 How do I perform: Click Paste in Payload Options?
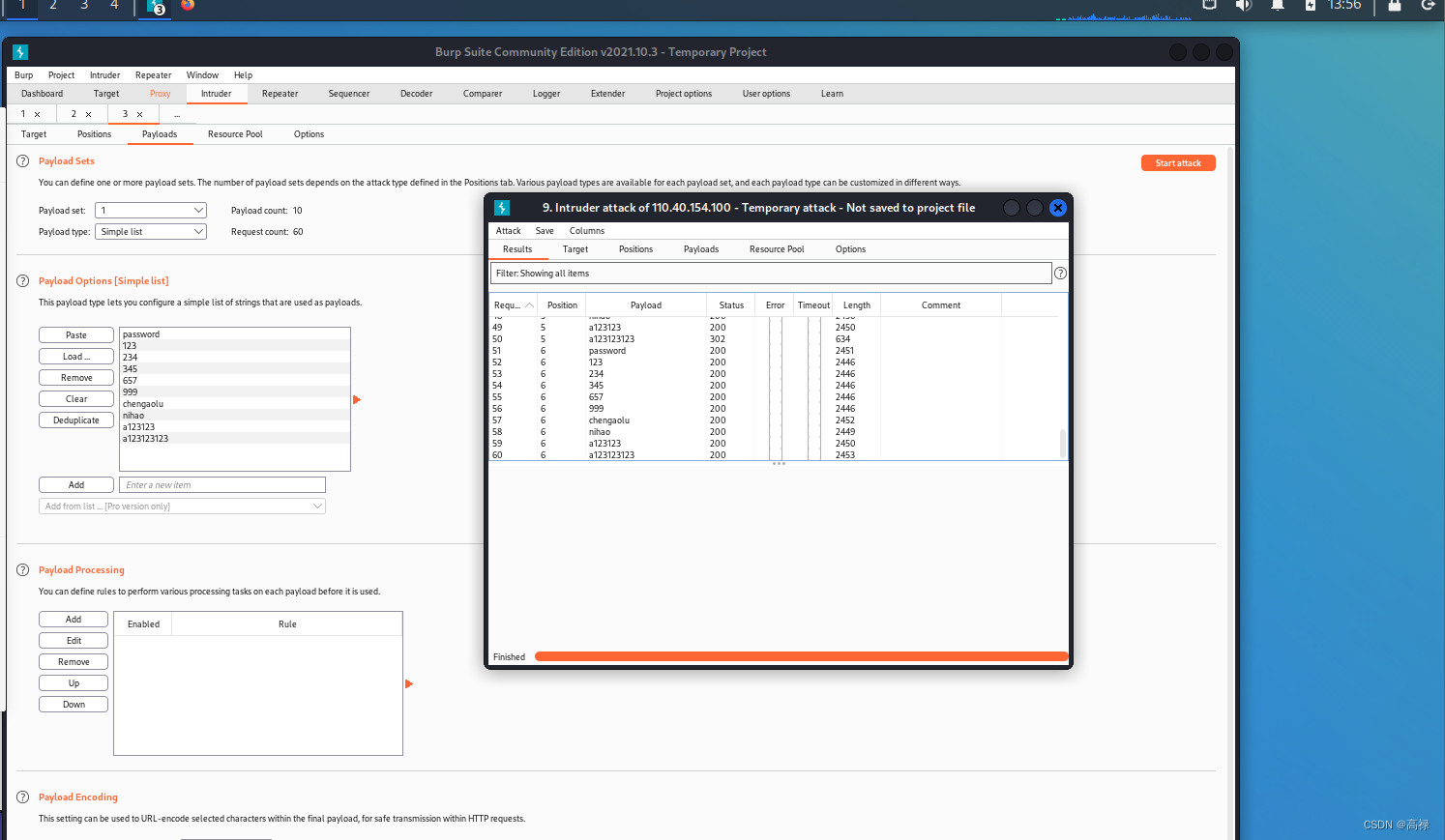pos(76,335)
